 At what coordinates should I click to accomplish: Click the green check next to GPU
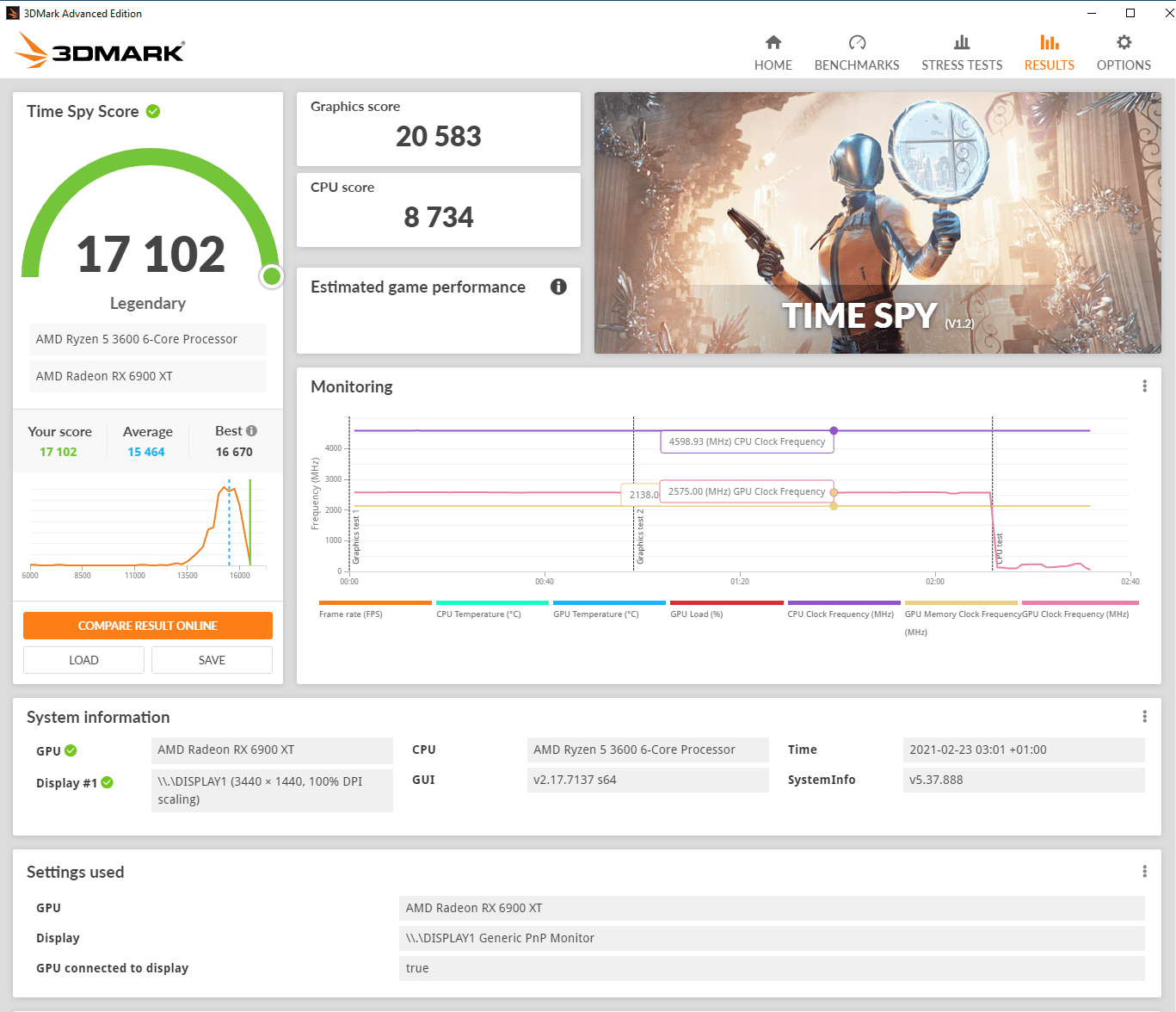[71, 750]
